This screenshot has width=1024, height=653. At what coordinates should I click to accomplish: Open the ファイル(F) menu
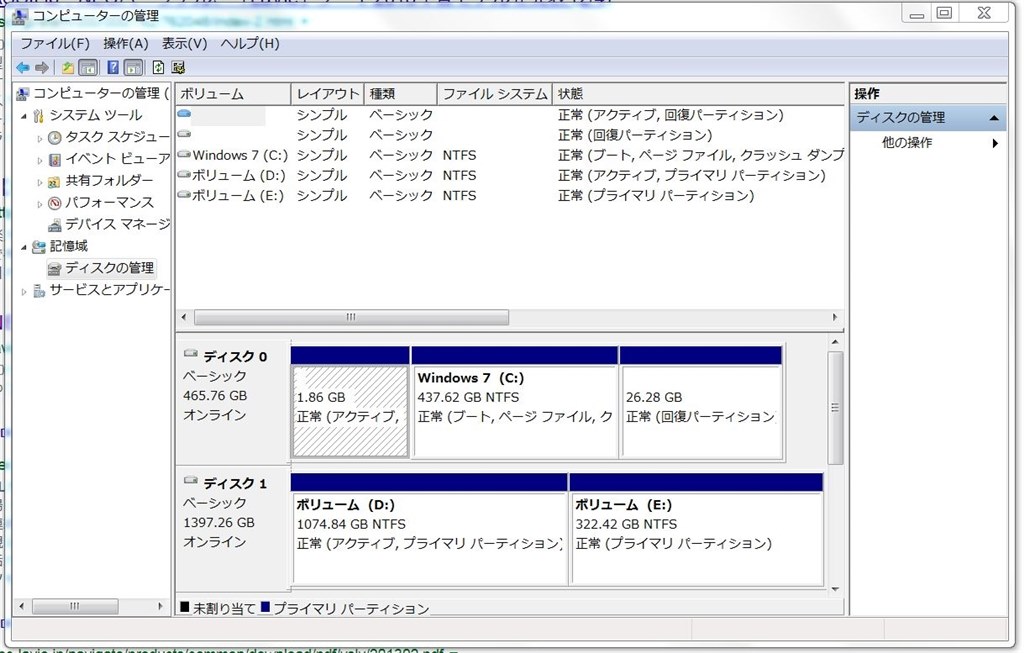click(55, 44)
